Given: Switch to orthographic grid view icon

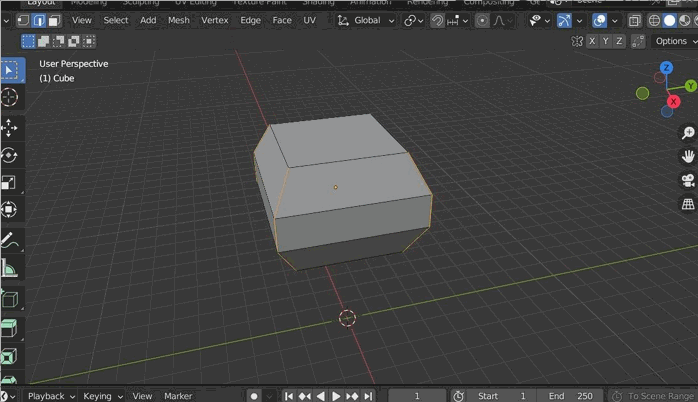Looking at the screenshot, I should 688,204.
